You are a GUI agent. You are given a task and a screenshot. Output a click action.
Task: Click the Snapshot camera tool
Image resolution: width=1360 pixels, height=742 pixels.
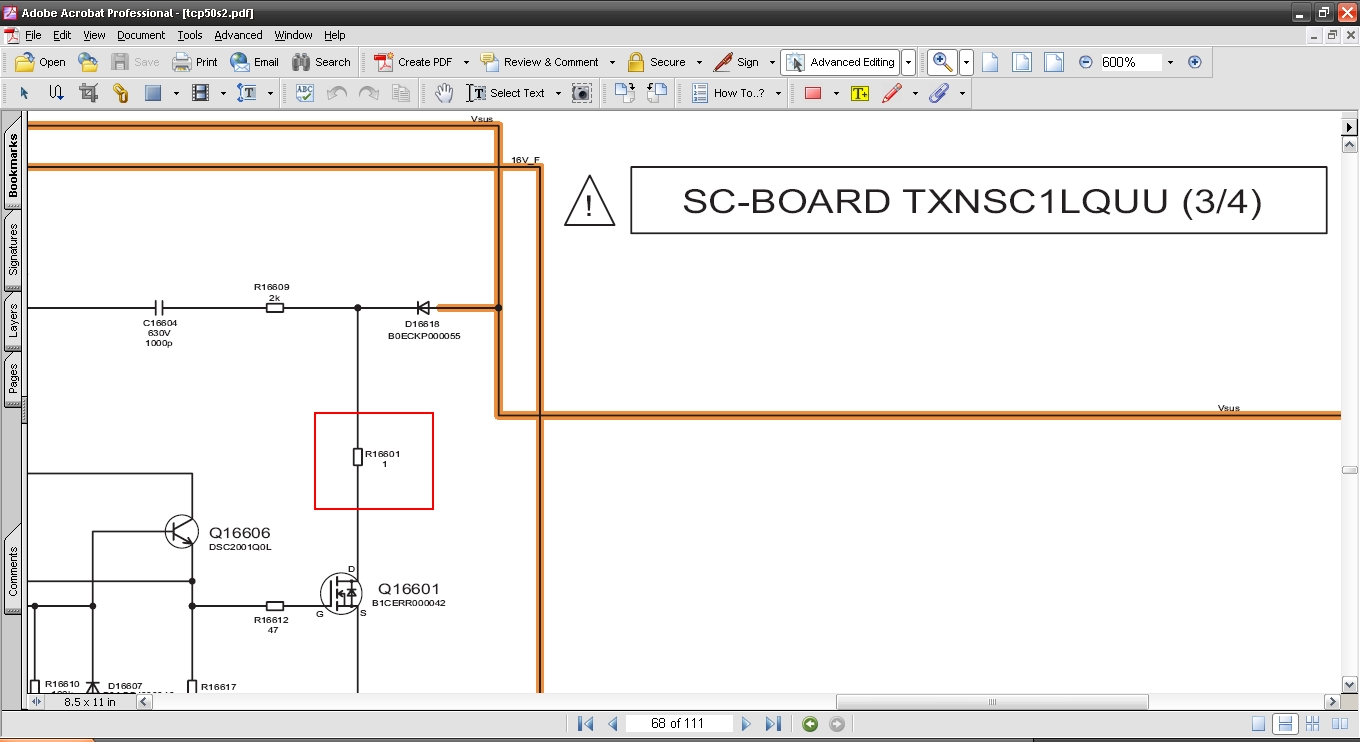point(581,93)
